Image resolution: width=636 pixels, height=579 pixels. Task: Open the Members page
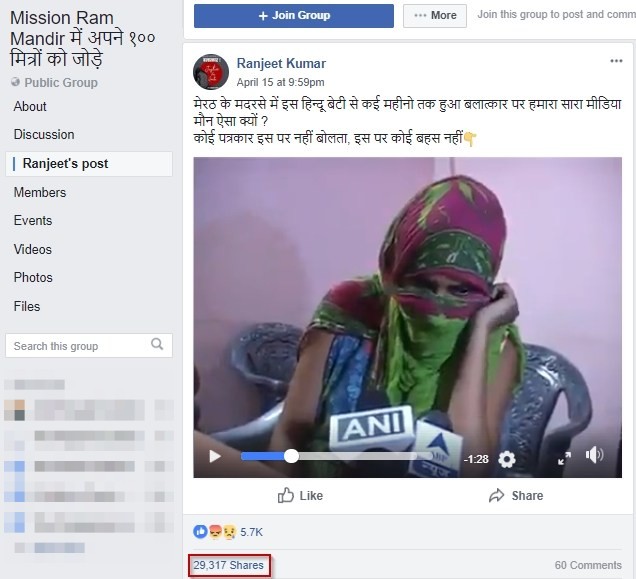[x=40, y=192]
